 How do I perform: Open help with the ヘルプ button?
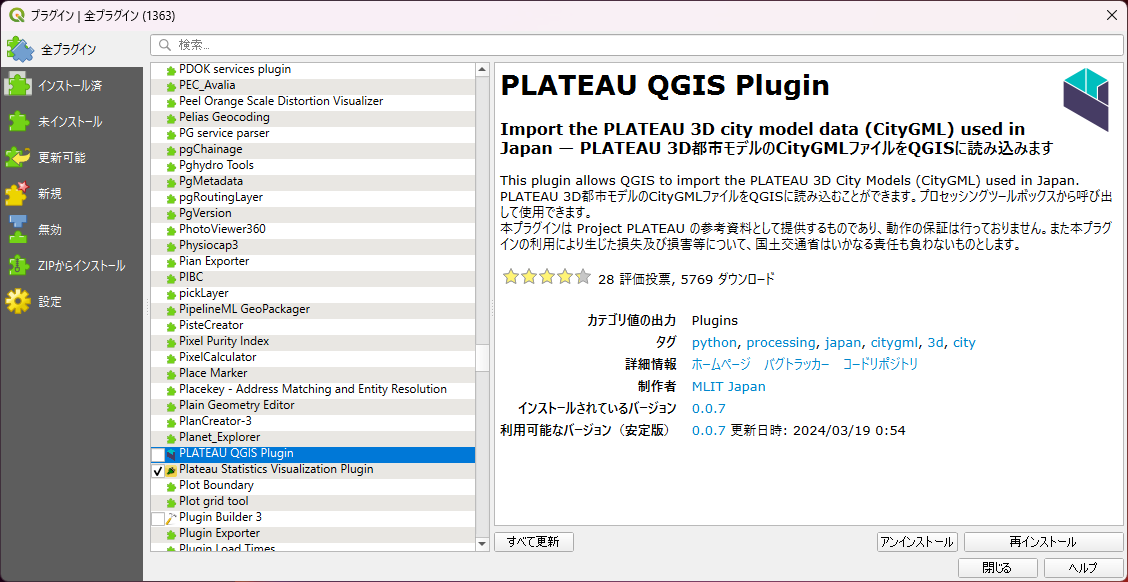pyautogui.click(x=1083, y=567)
